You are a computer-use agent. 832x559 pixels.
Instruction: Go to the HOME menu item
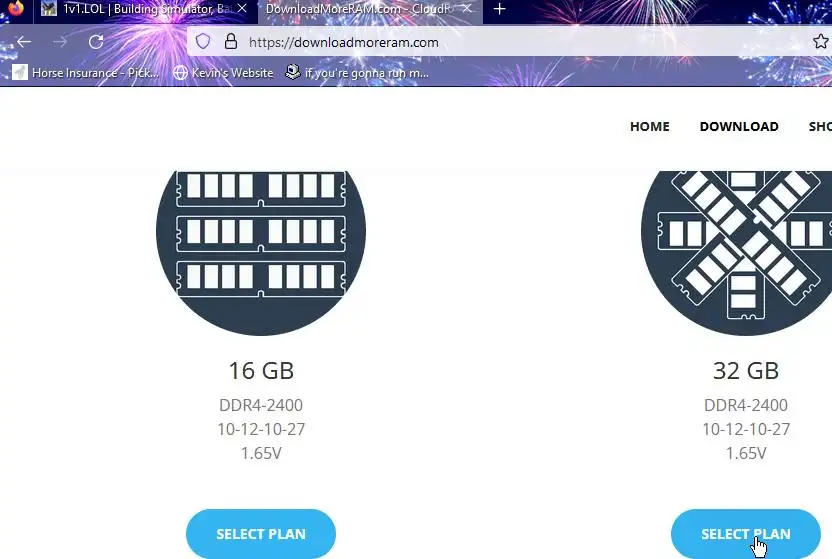(649, 126)
